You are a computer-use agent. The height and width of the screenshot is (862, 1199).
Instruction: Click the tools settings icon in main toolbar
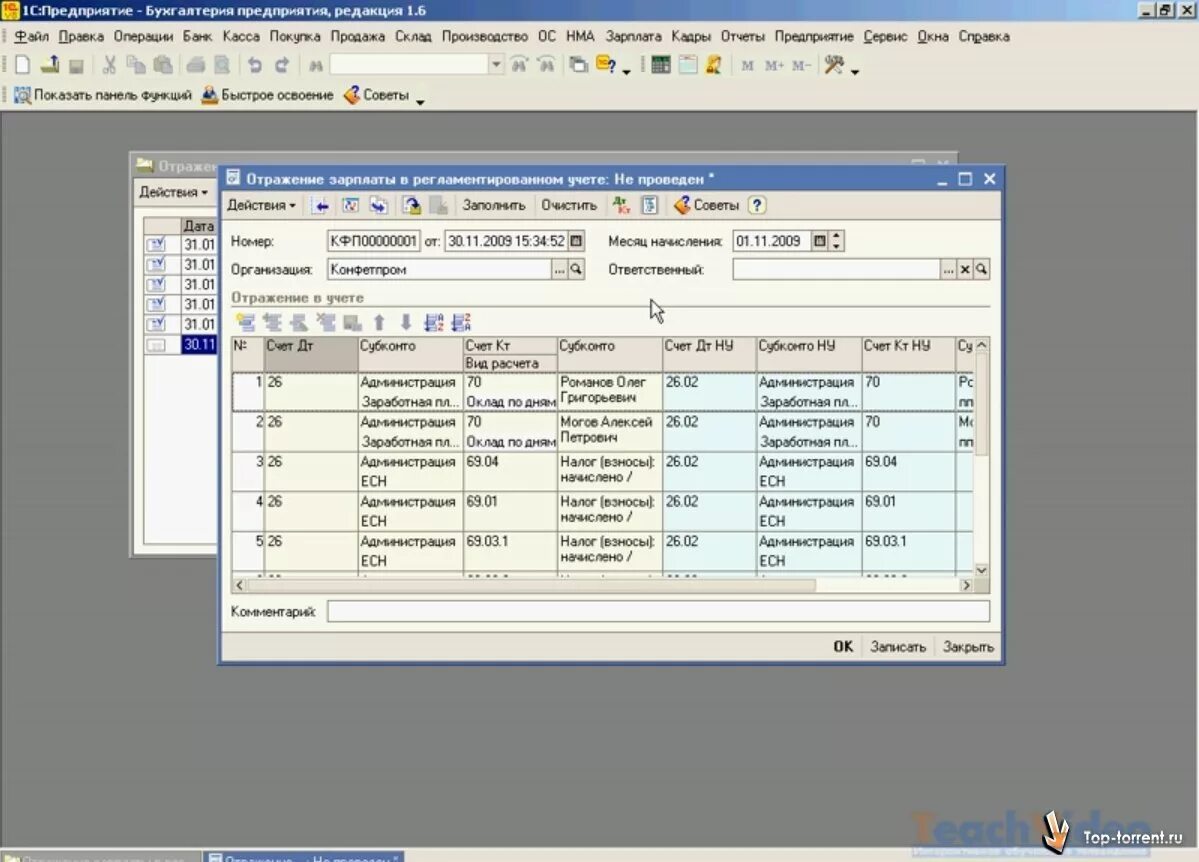[x=833, y=66]
